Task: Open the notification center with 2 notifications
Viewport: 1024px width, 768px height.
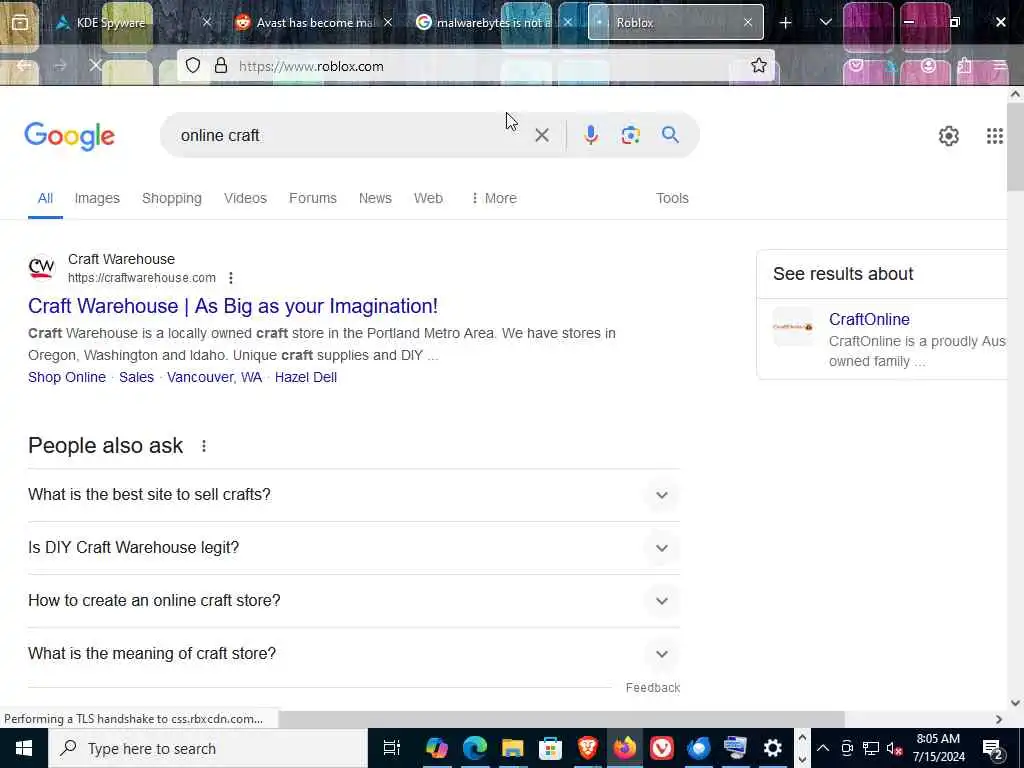Action: [992, 748]
